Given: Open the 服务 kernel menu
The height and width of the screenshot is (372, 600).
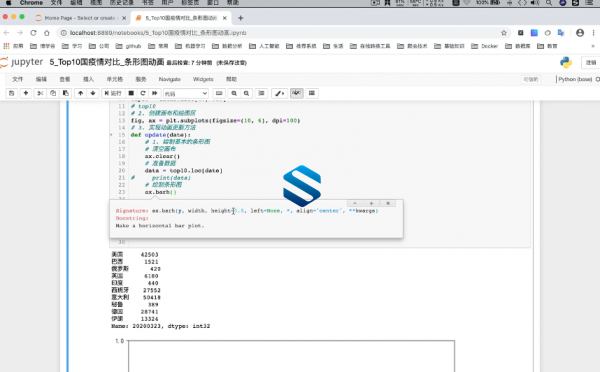Looking at the screenshot, I should pos(141,79).
